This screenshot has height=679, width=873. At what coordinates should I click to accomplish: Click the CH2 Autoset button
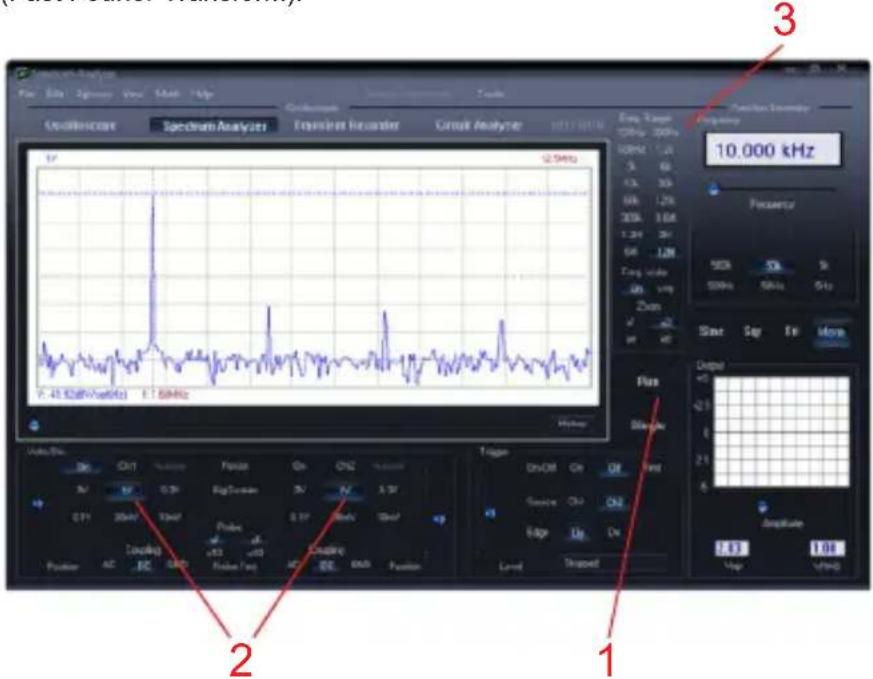pyautogui.click(x=388, y=466)
